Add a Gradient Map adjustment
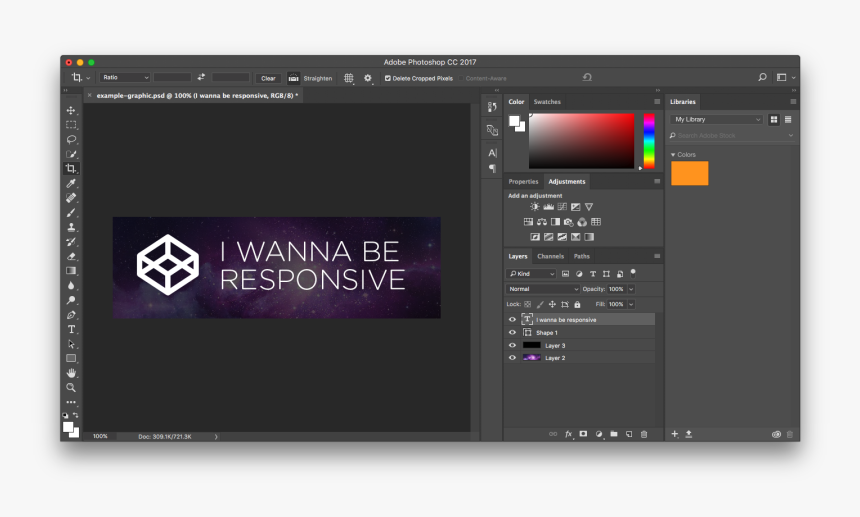 [589, 237]
